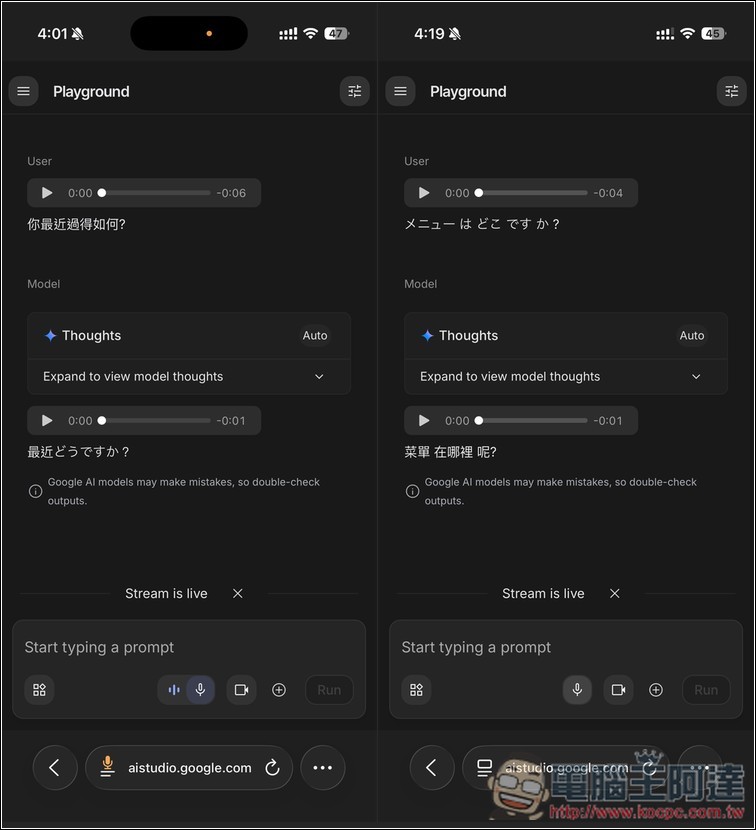
Task: Open the run settings tune panel
Action: coord(354,91)
